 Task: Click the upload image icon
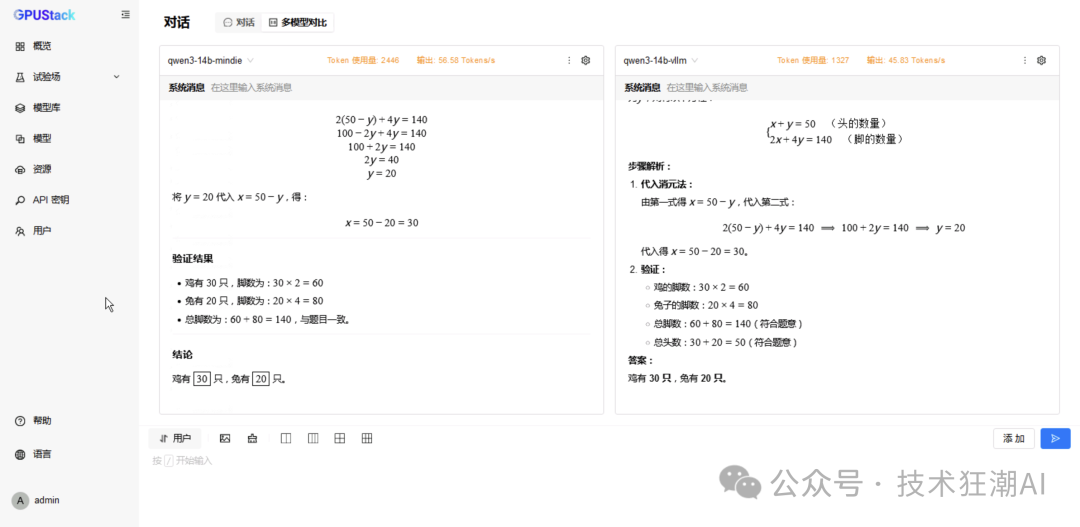point(225,439)
